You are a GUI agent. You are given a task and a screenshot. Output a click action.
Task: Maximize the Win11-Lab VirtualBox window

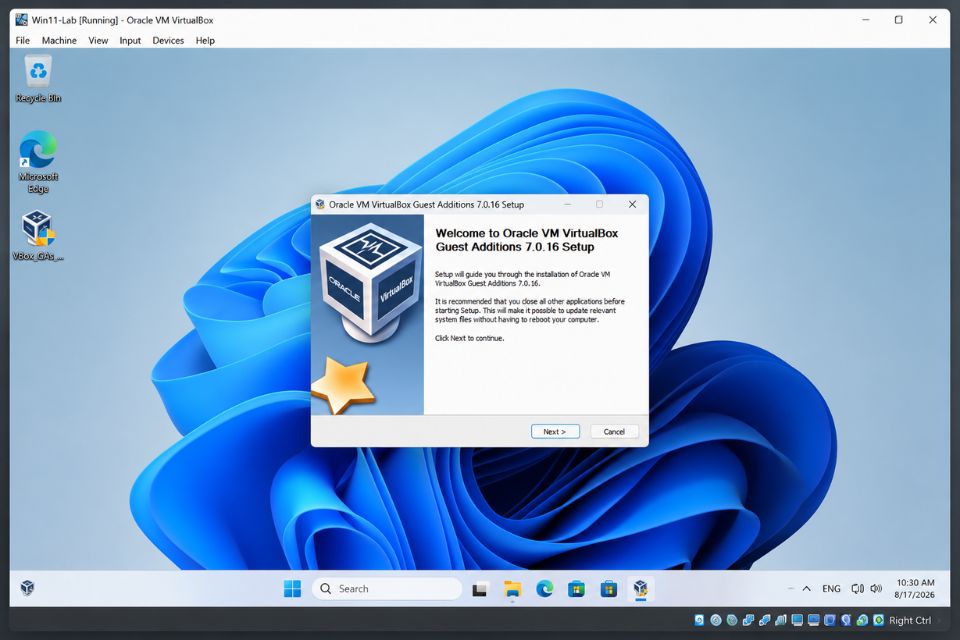[x=898, y=20]
